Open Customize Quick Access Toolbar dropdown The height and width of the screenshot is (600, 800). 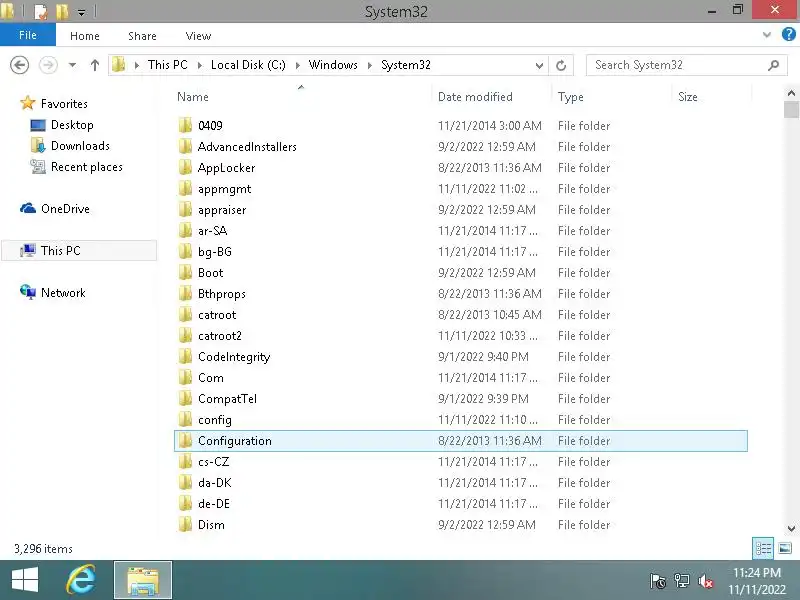point(82,12)
